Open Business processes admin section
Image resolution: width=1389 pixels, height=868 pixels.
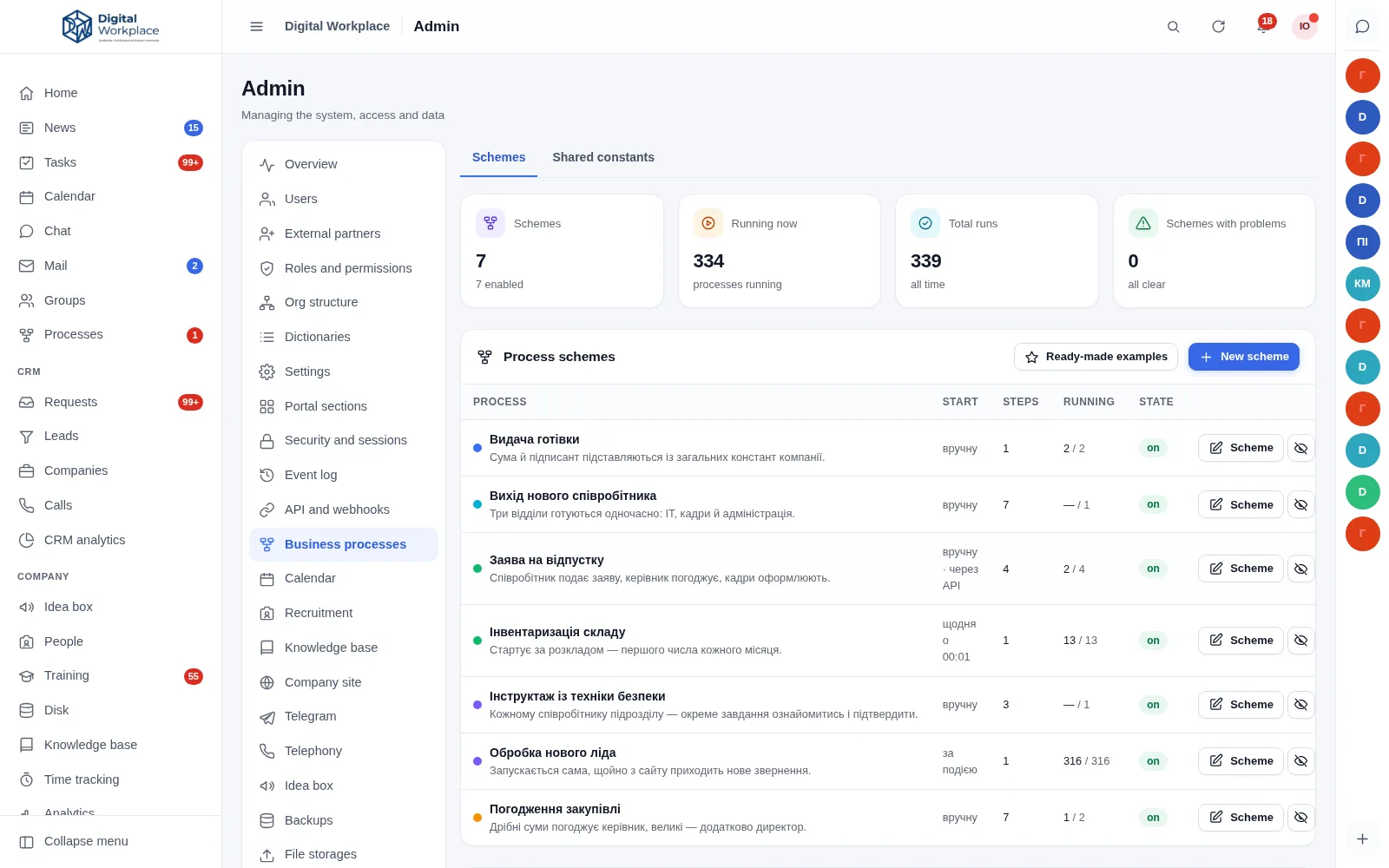tap(344, 544)
